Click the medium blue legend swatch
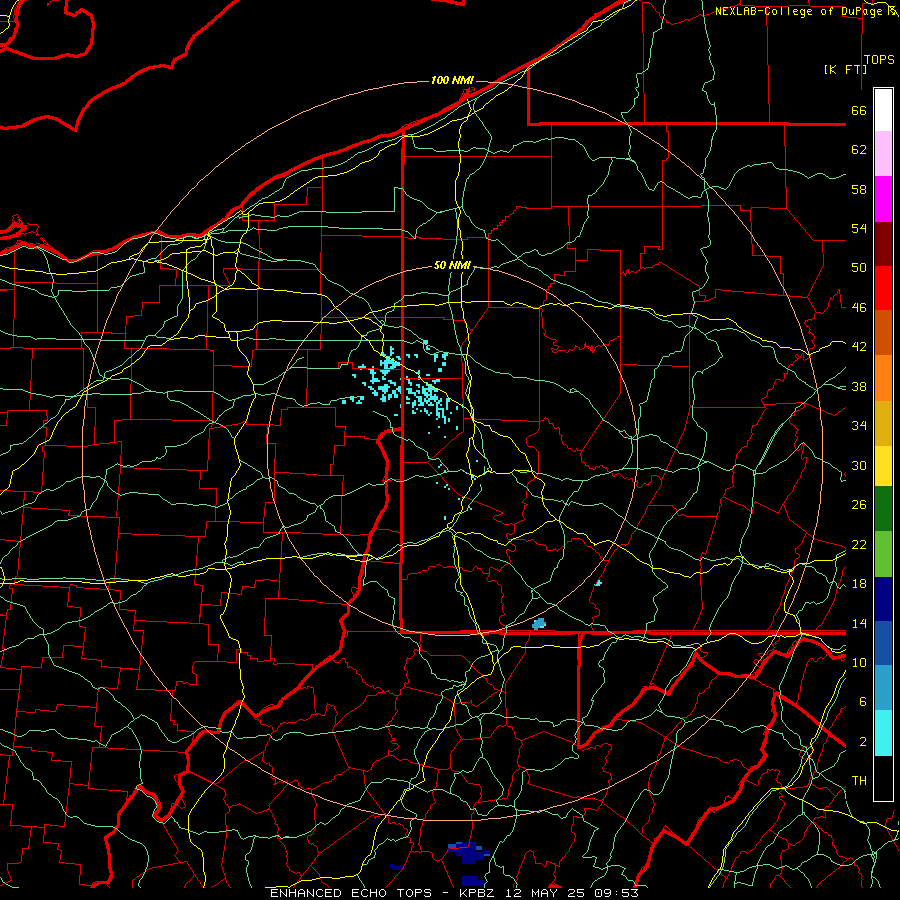 [x=883, y=643]
